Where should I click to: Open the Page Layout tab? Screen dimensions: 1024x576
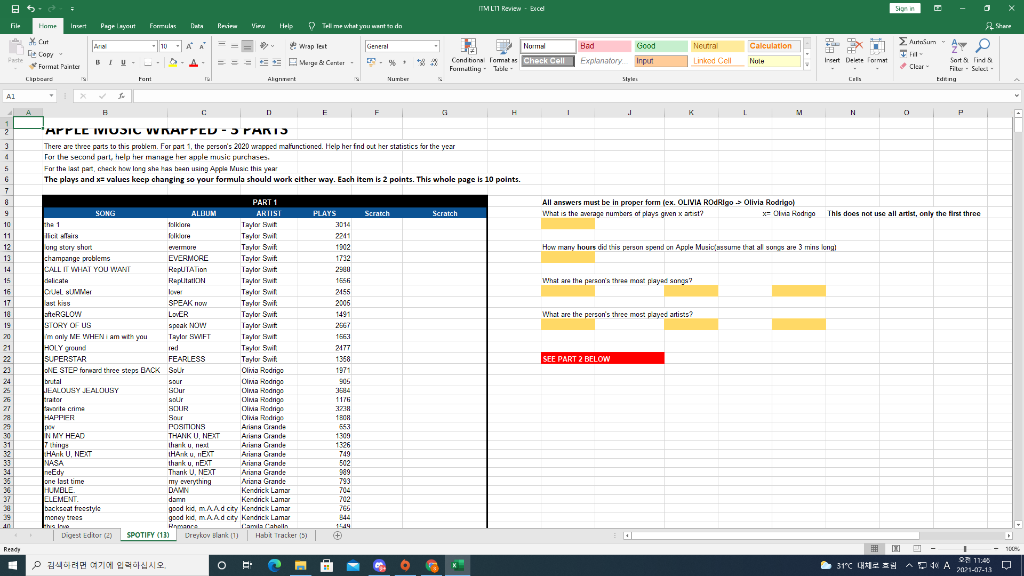118,26
